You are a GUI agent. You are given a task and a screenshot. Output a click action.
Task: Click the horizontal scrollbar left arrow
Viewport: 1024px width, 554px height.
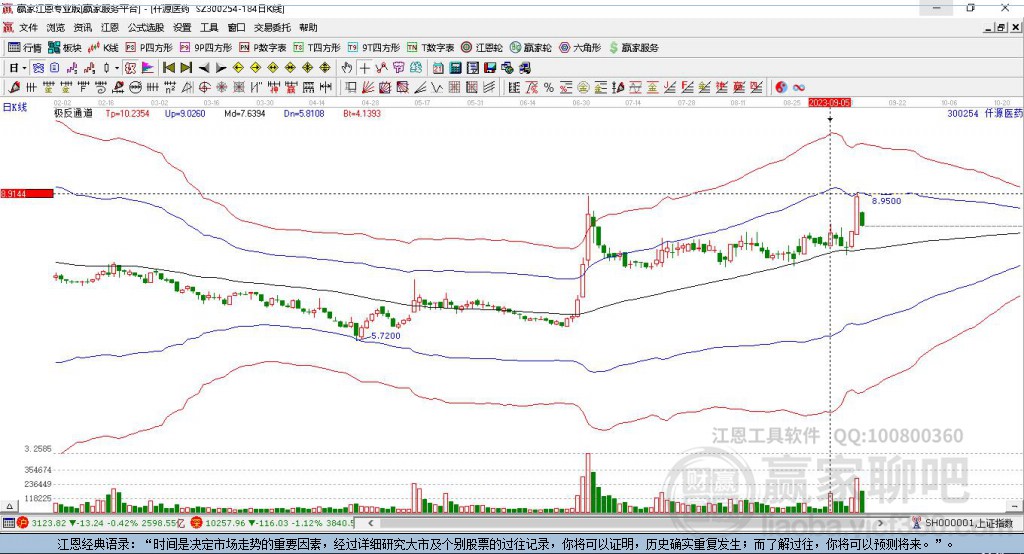pos(370,523)
